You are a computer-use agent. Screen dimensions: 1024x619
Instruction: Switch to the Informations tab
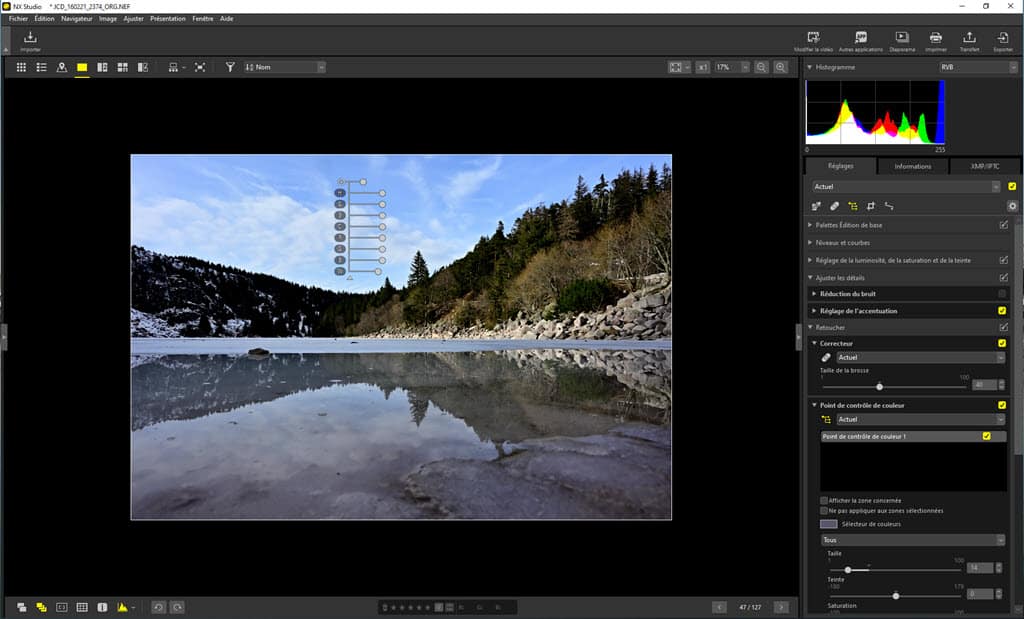912,166
